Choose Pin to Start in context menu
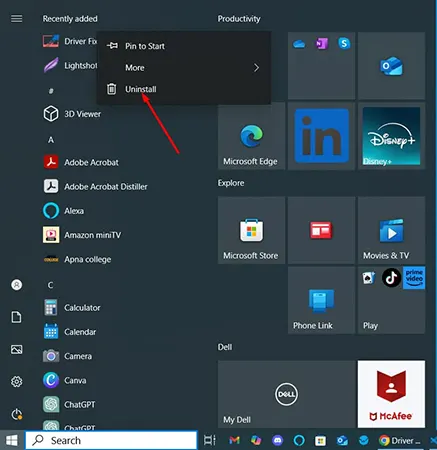437x450 pixels. click(183, 46)
